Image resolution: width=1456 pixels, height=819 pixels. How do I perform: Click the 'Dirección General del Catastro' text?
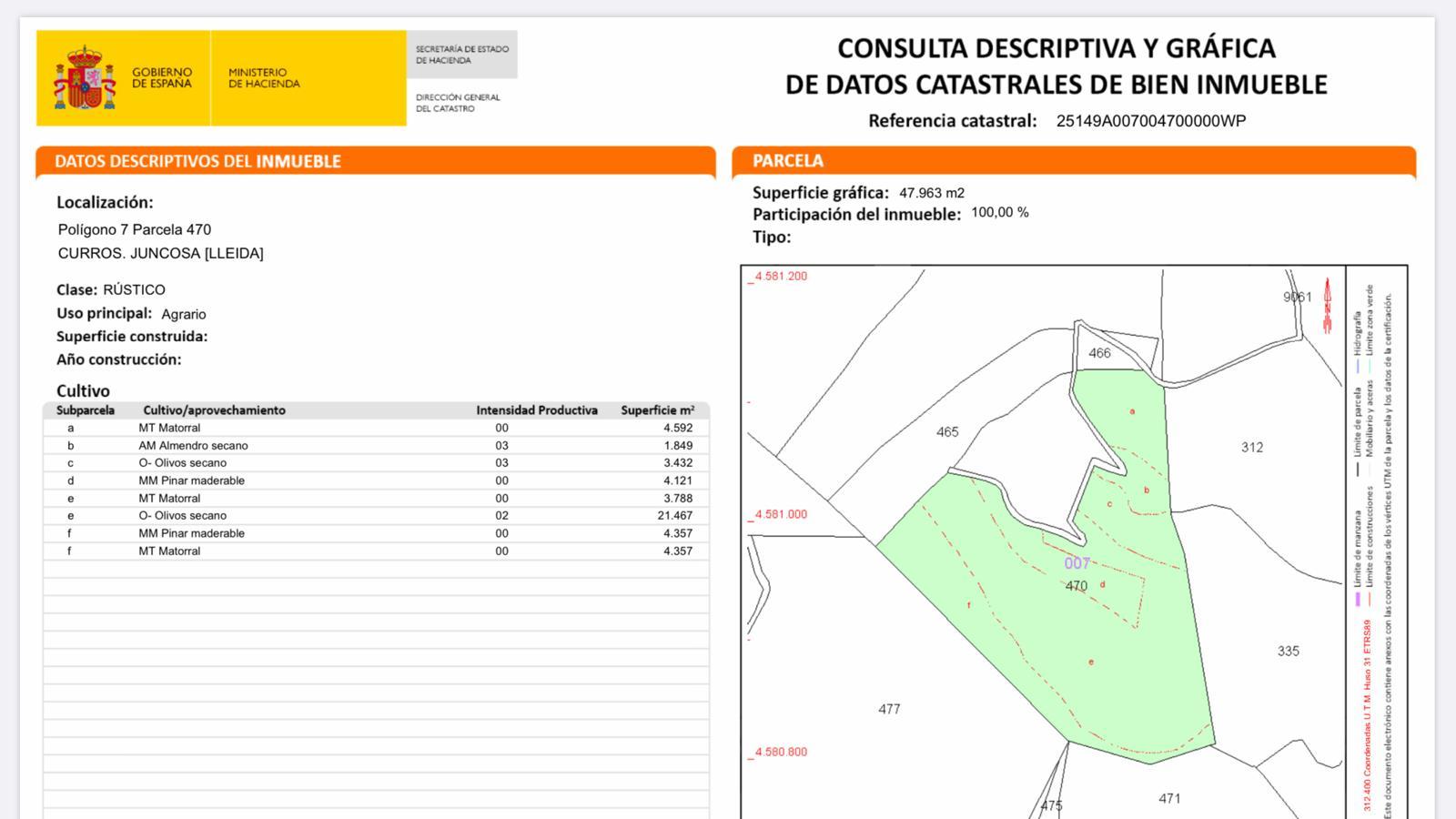pyautogui.click(x=458, y=103)
